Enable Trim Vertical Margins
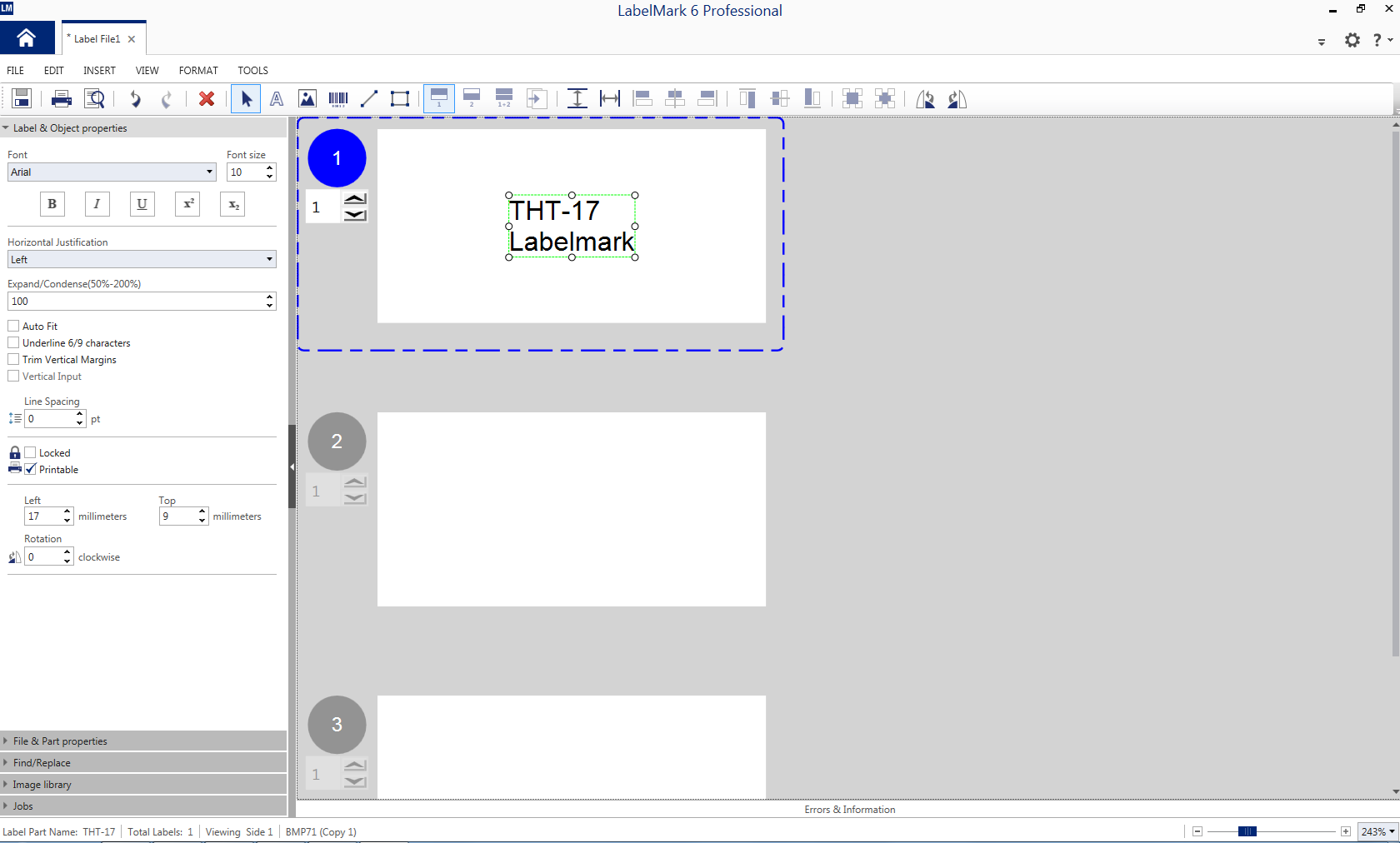The height and width of the screenshot is (843, 1400). click(x=13, y=359)
